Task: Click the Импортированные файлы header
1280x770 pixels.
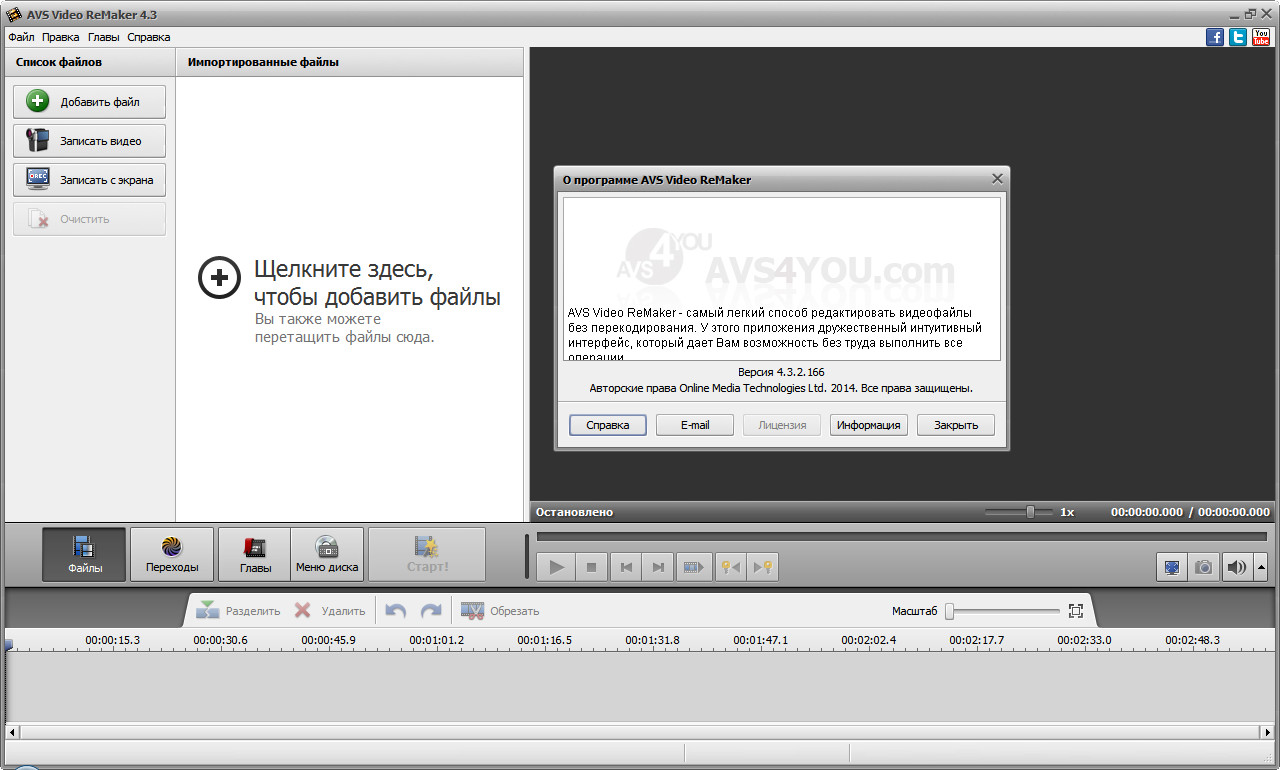Action: [264, 62]
